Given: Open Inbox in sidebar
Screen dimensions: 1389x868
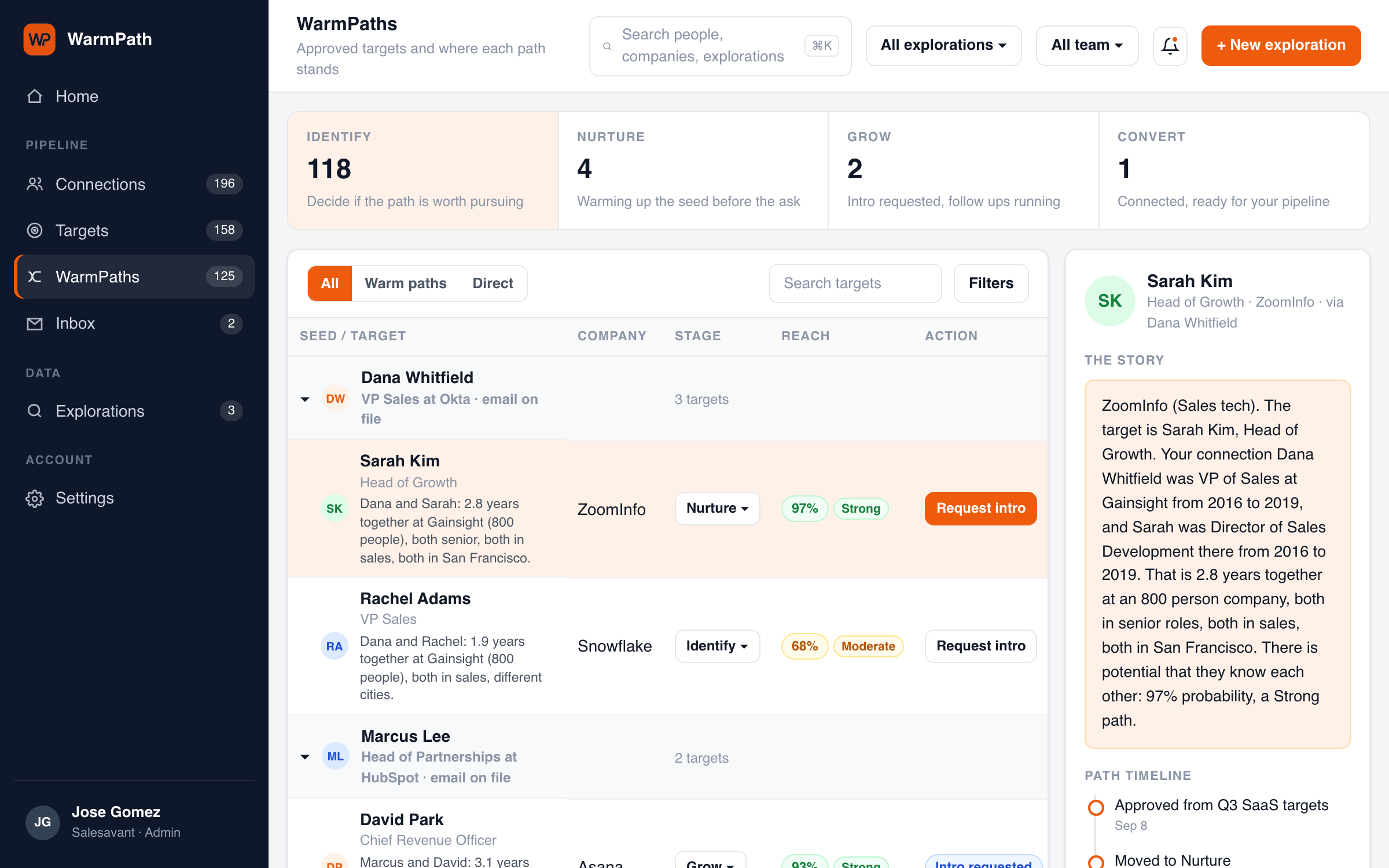Looking at the screenshot, I should click(134, 323).
